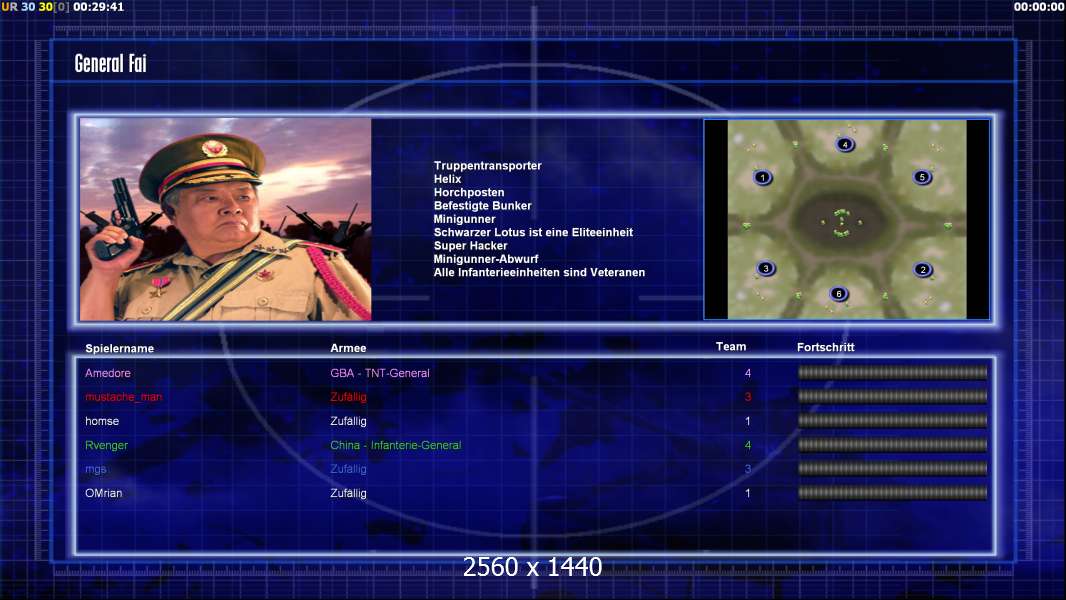Click Zufällig army in OMrian's row
The width and height of the screenshot is (1066, 600).
point(348,493)
